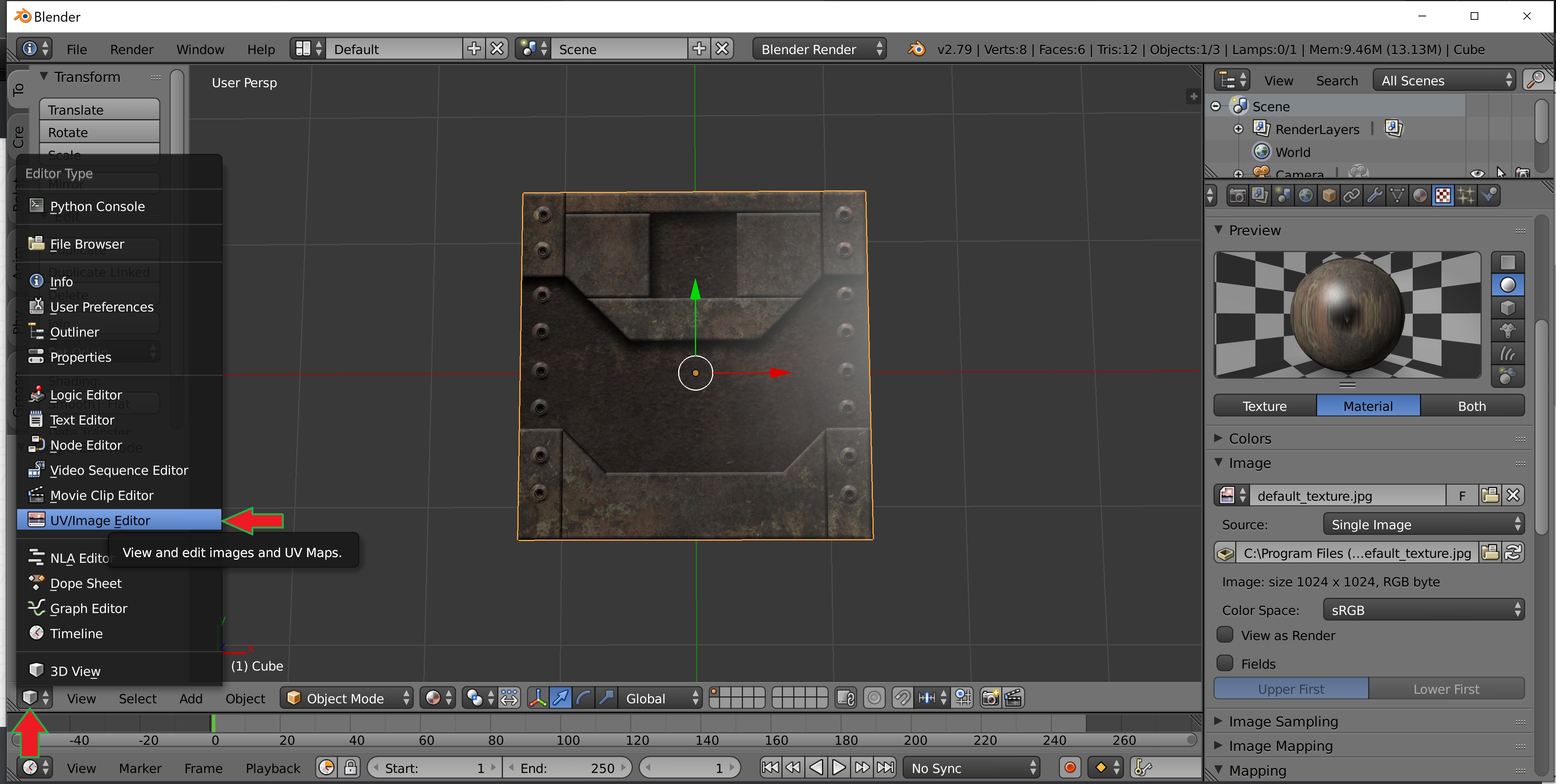Viewport: 1556px width, 784px height.
Task: Choose Graph Editor from Editor Type menu
Action: pos(119,608)
